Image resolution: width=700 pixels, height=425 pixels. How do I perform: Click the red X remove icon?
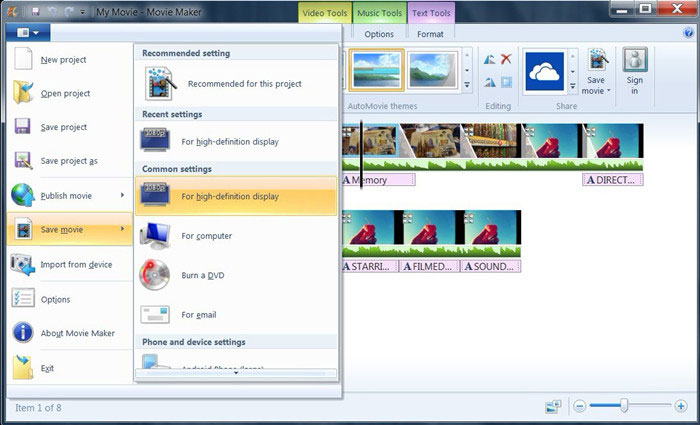pyautogui.click(x=506, y=59)
